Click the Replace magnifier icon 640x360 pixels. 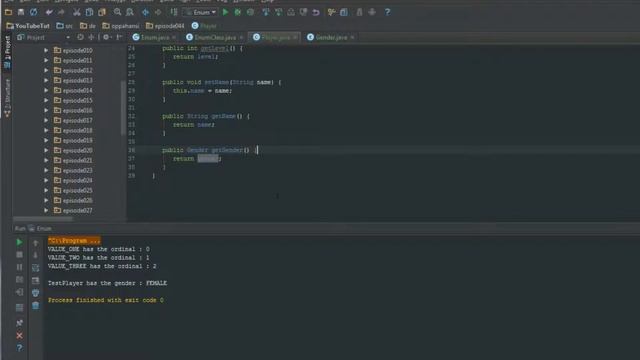point(130,12)
